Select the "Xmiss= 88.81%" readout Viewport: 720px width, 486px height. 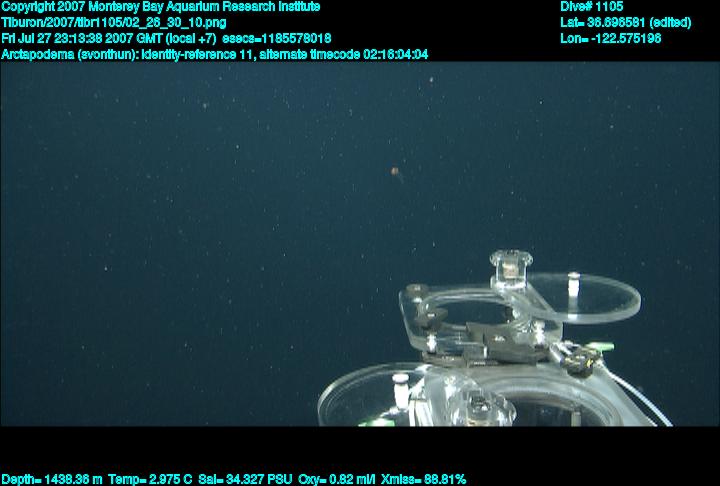[423, 480]
